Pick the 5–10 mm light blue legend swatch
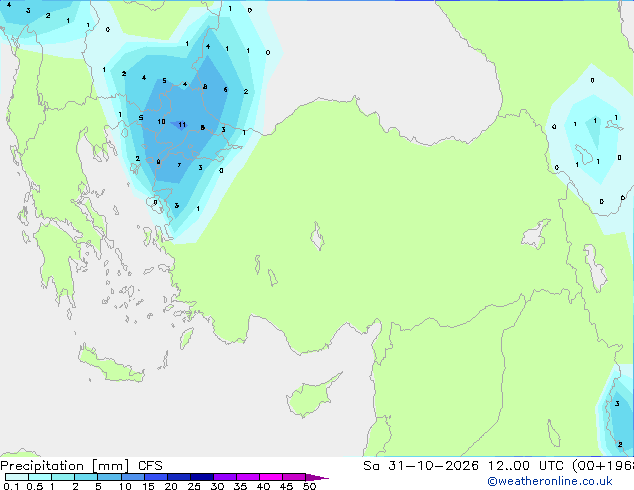 pos(109,477)
